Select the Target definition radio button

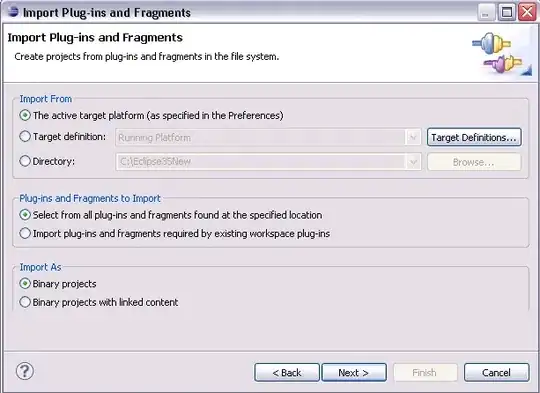click(x=25, y=137)
